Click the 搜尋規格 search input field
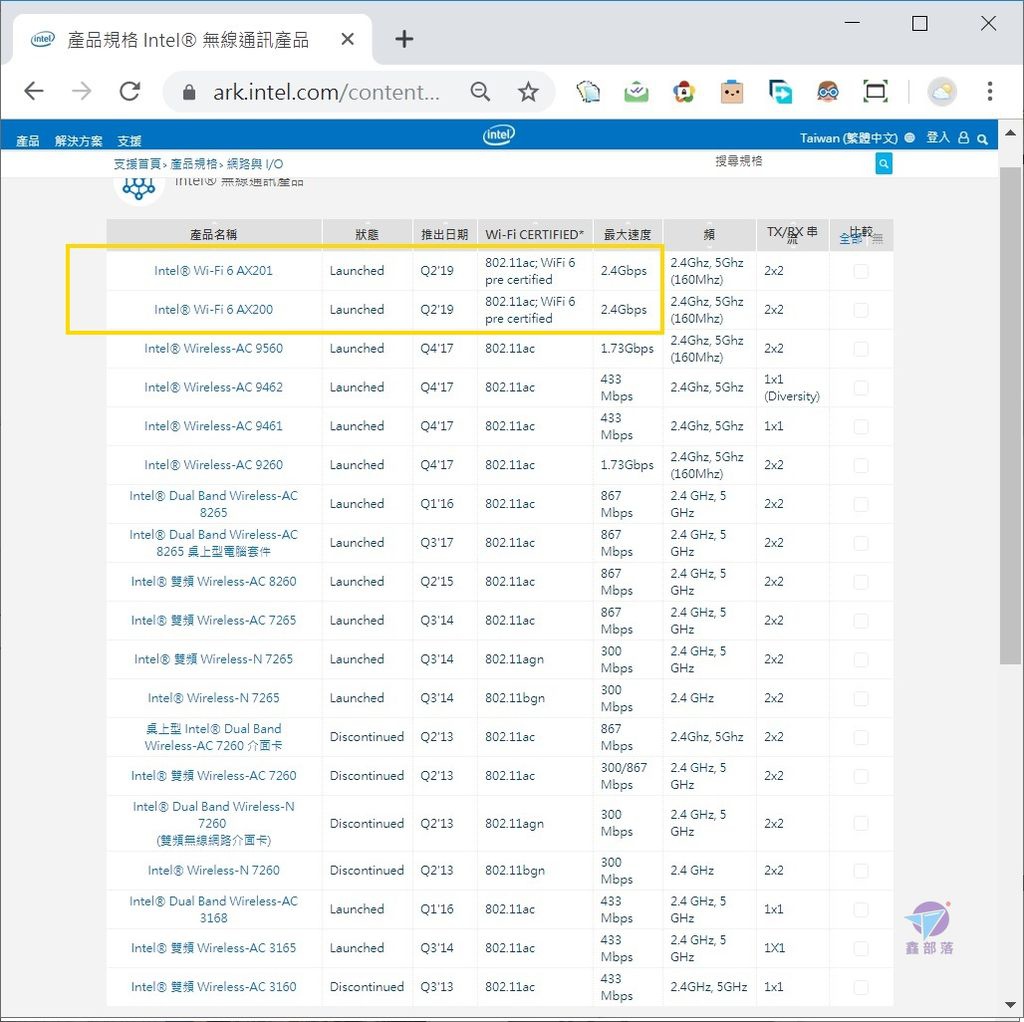 point(791,163)
